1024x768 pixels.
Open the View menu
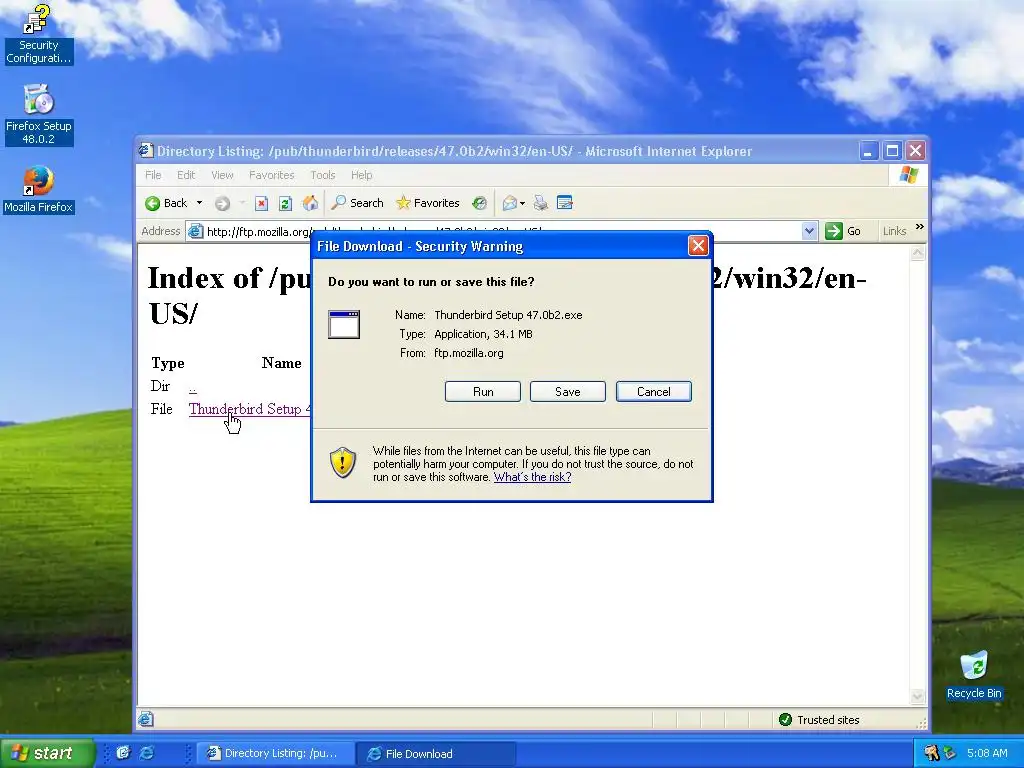click(x=222, y=175)
